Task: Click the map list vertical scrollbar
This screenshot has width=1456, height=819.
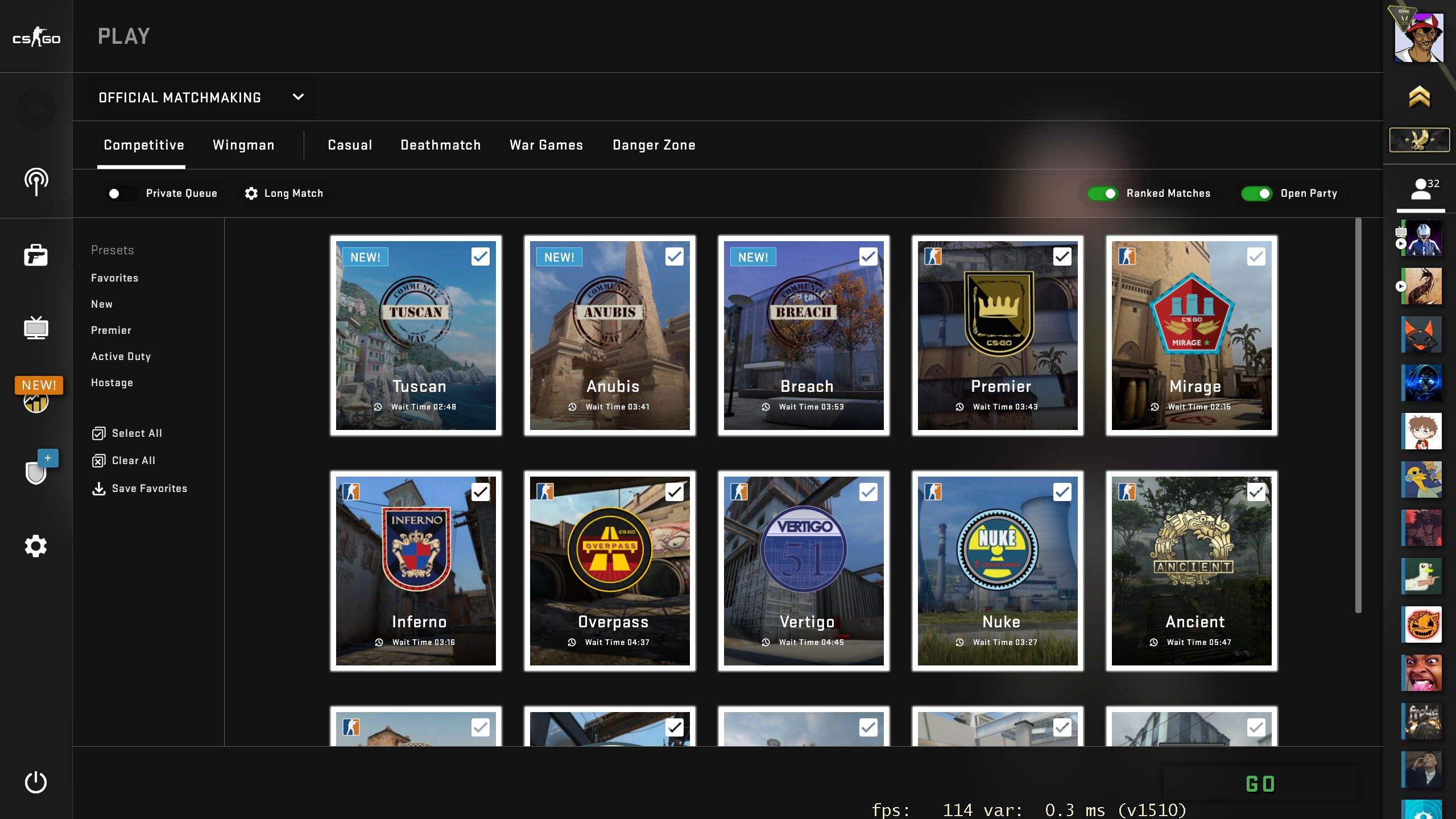Action: pos(1358,415)
